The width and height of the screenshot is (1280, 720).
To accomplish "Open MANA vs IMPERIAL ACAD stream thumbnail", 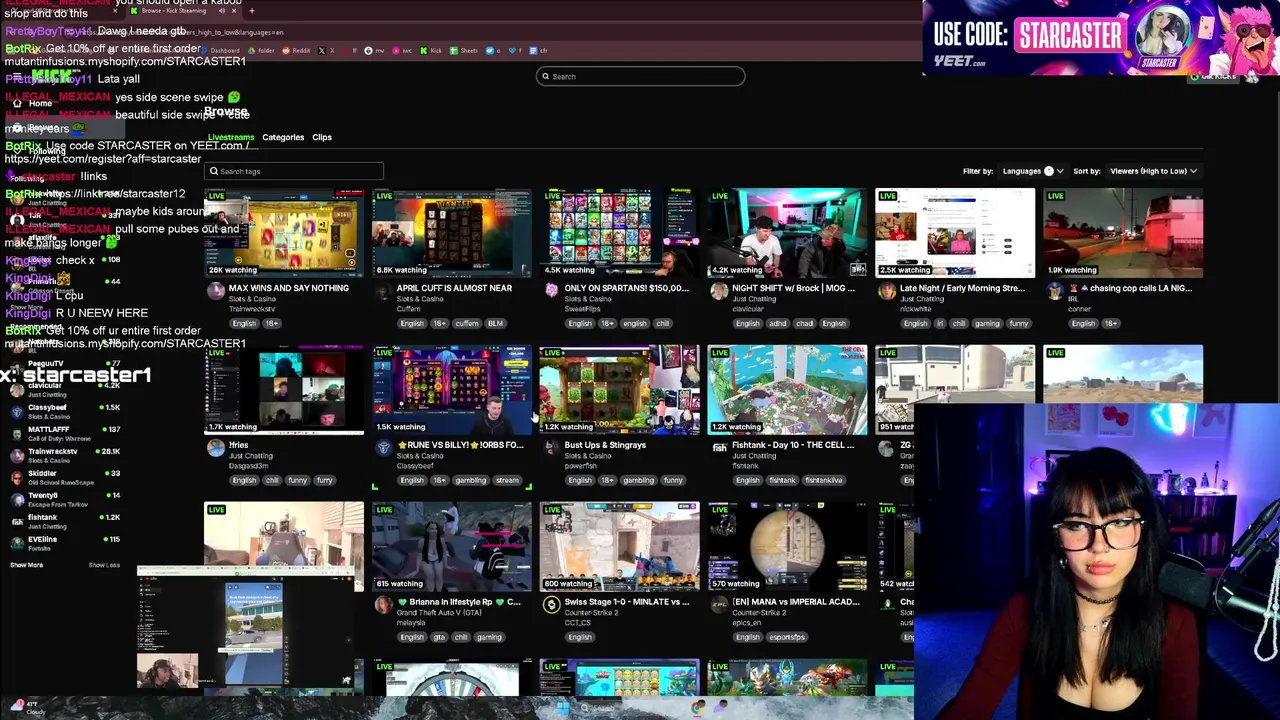I will pos(788,547).
